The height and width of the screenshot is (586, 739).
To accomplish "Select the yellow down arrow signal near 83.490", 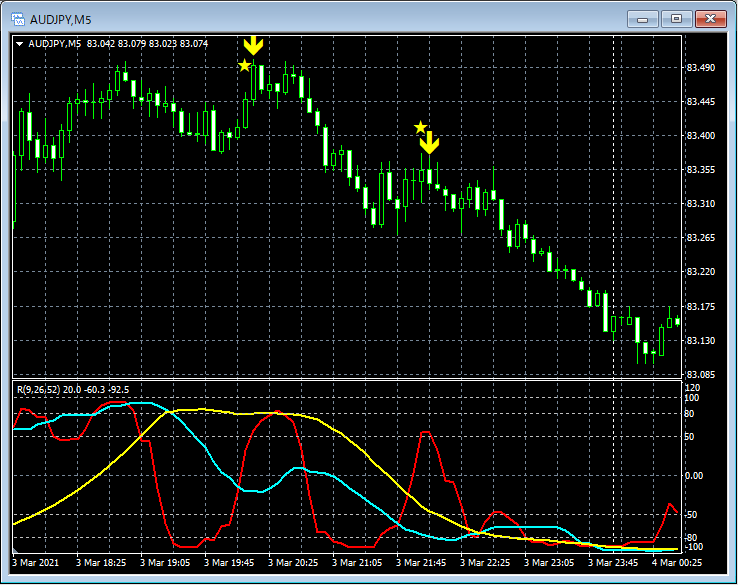I will pyautogui.click(x=253, y=46).
